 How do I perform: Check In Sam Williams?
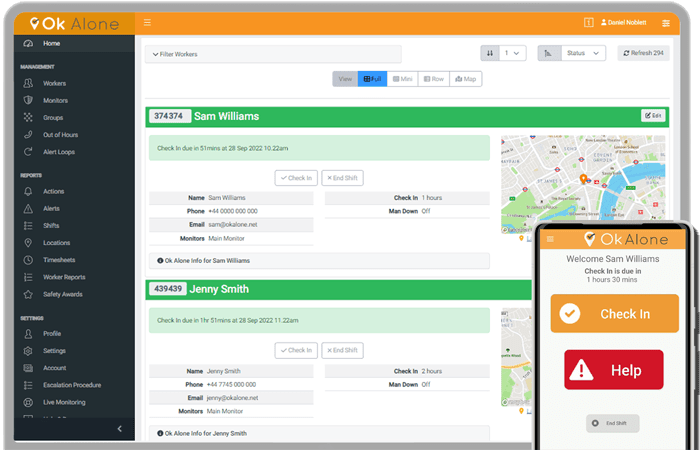pos(296,178)
